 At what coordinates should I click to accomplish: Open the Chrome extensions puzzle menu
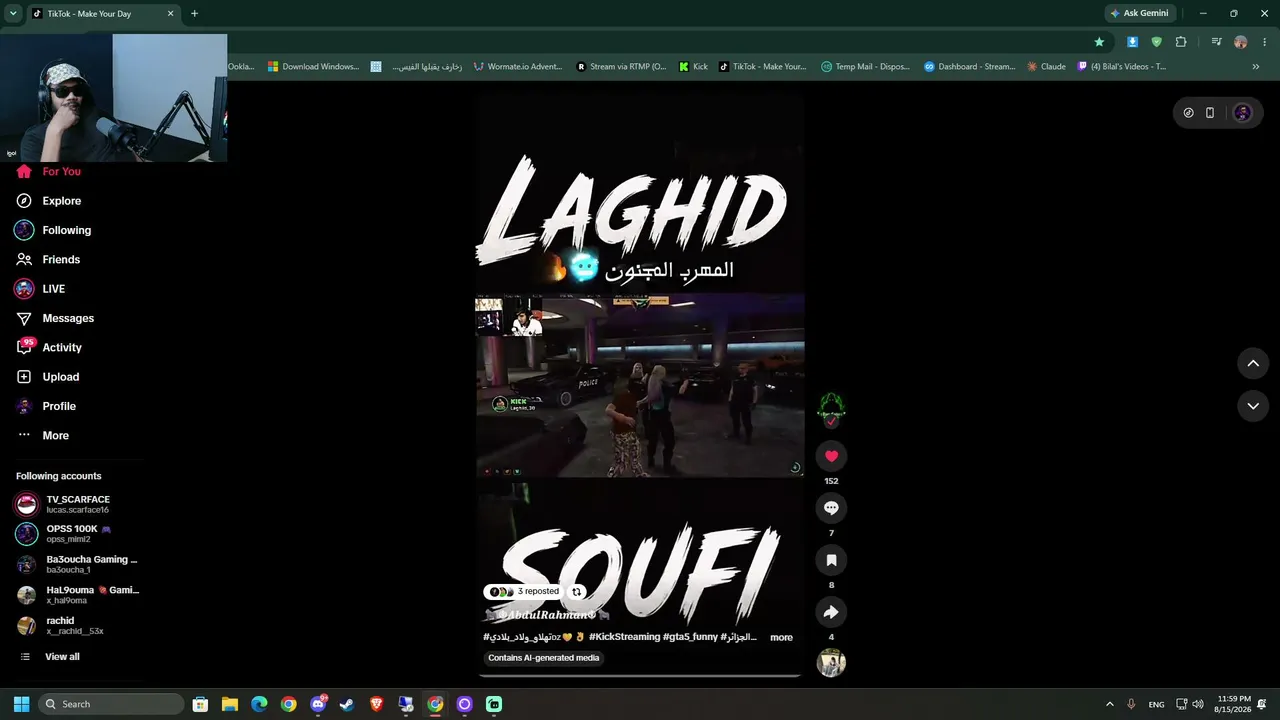coord(1181,42)
